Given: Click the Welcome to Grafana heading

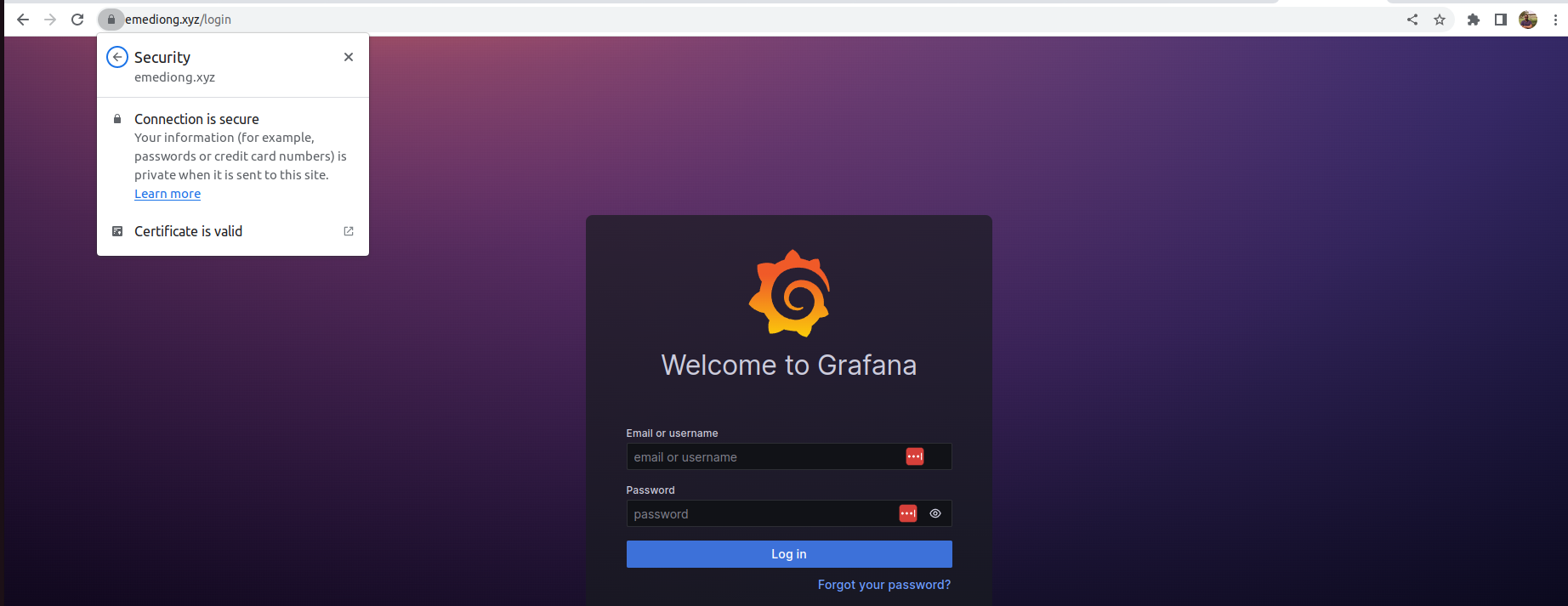Looking at the screenshot, I should click(x=789, y=365).
